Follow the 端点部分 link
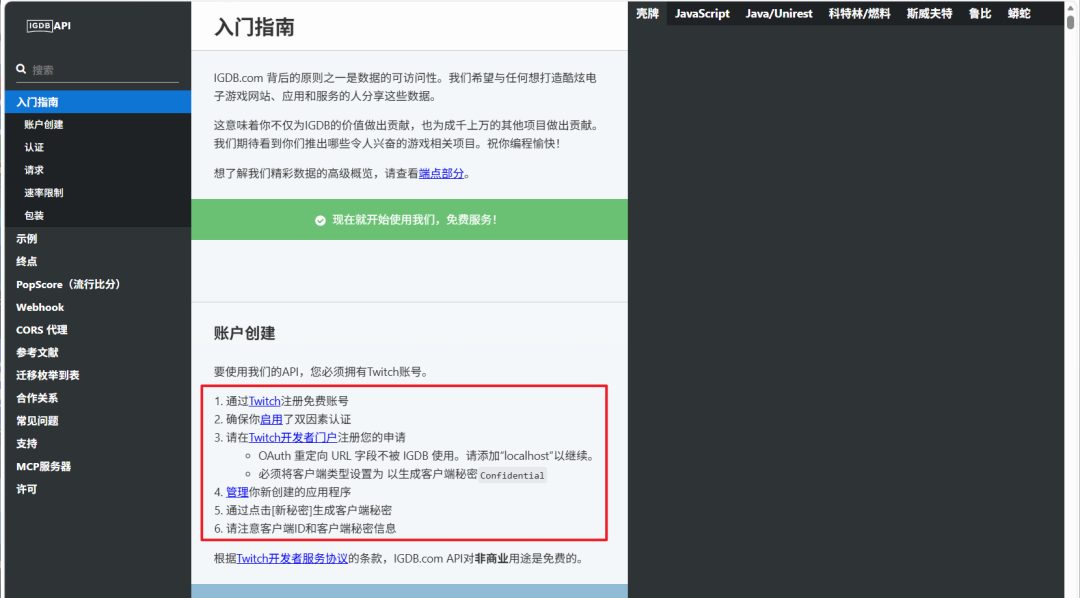Screen dimensions: 1080x598 pos(442,174)
